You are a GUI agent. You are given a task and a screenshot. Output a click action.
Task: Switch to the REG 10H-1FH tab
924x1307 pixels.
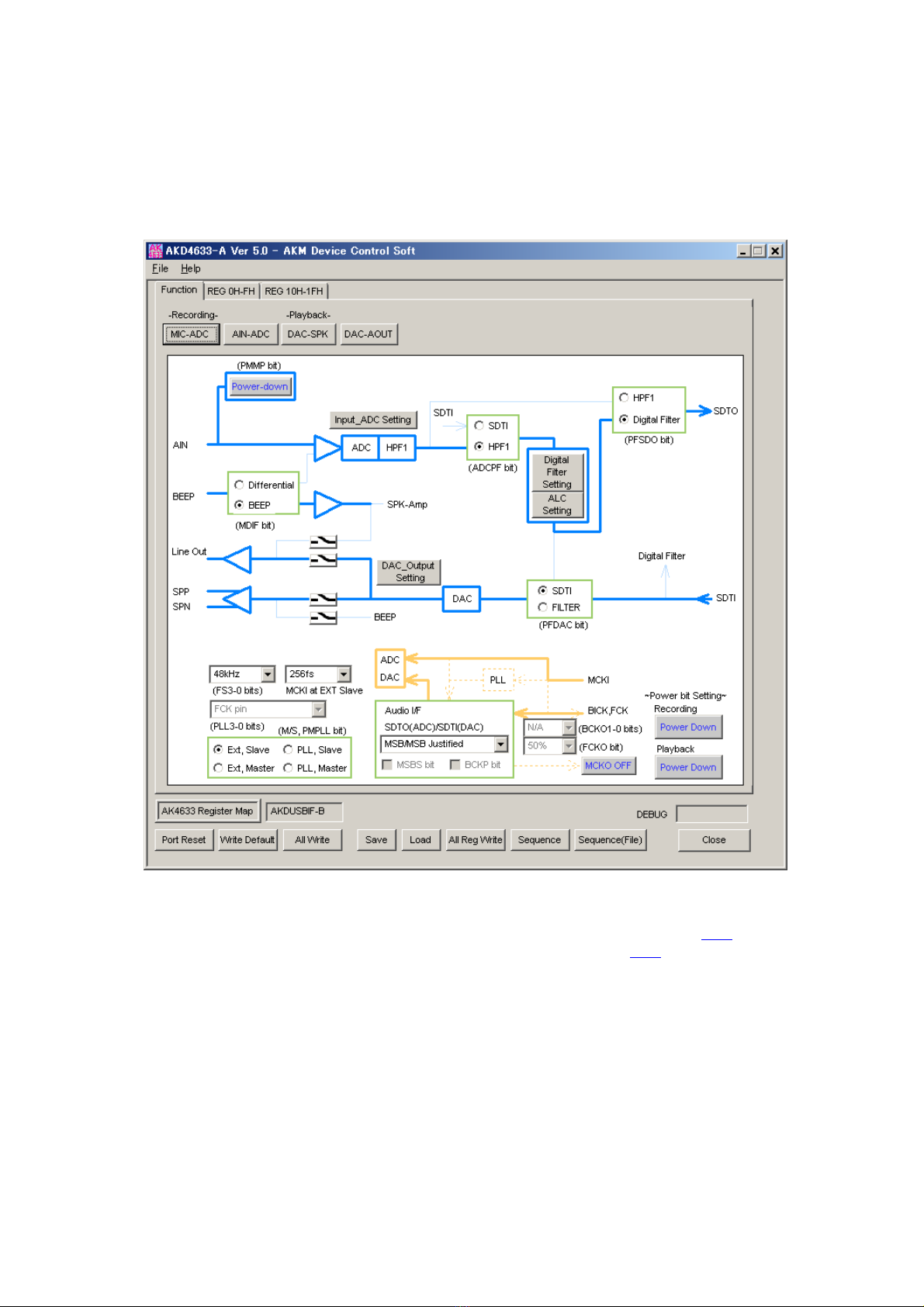294,291
